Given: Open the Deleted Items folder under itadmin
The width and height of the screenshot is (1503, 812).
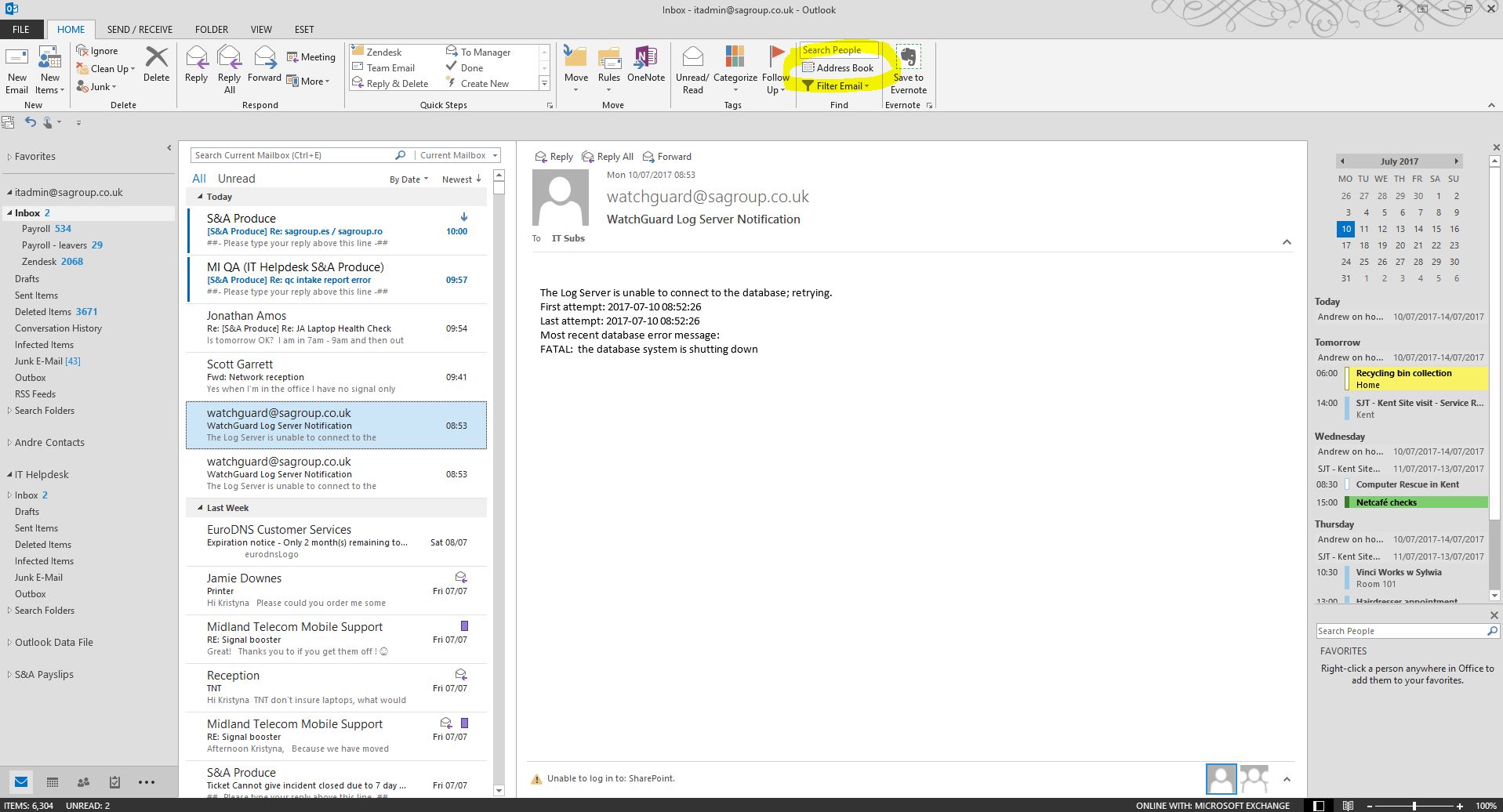Looking at the screenshot, I should click(56, 312).
